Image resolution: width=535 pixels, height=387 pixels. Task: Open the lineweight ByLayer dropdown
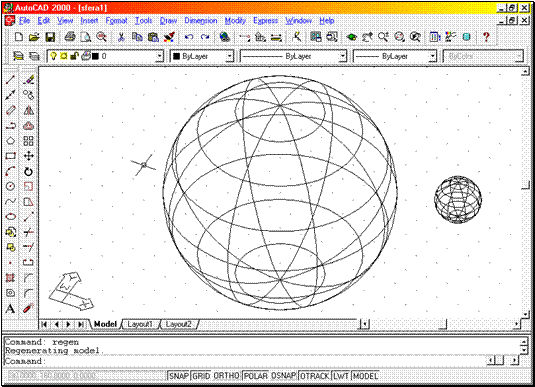432,56
